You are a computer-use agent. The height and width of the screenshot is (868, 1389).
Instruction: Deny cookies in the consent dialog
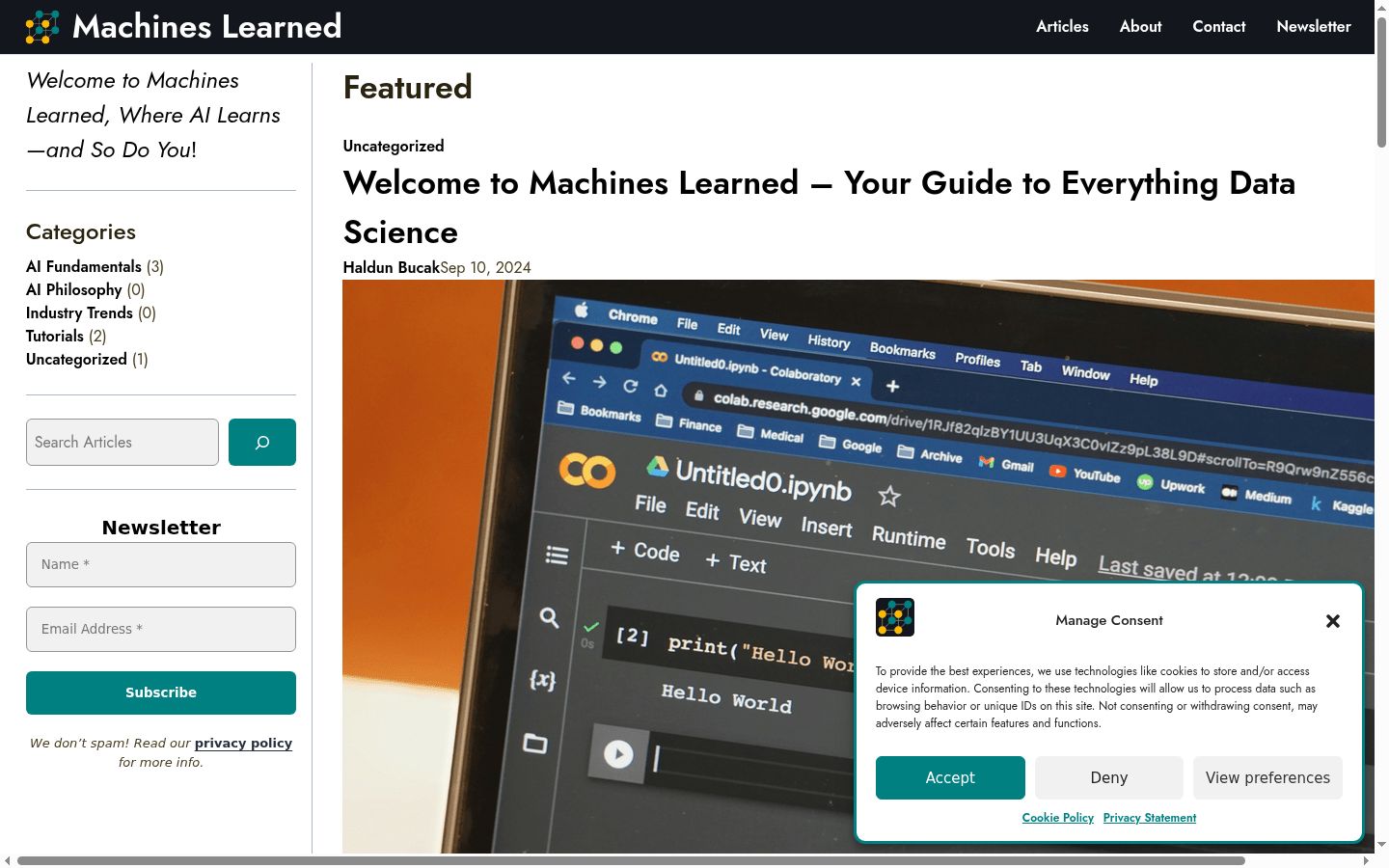1109,778
